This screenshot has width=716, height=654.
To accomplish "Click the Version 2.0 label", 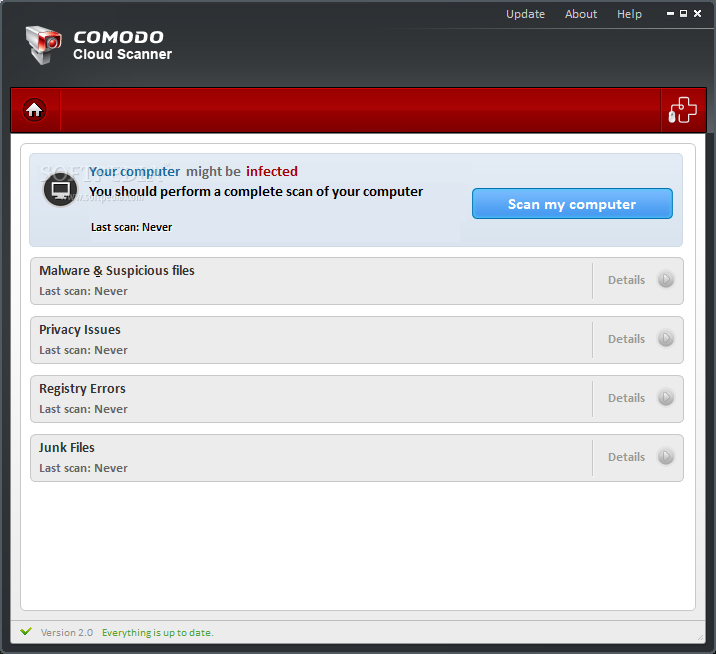I will (67, 633).
